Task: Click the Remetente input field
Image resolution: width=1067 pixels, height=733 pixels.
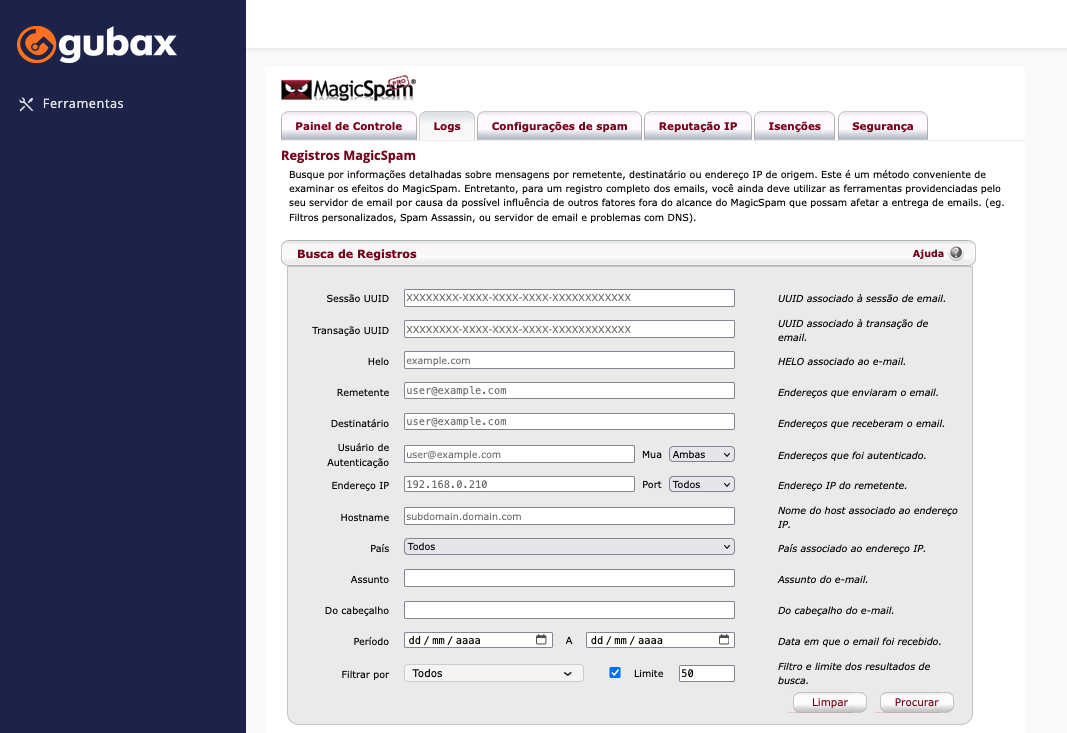Action: 569,391
